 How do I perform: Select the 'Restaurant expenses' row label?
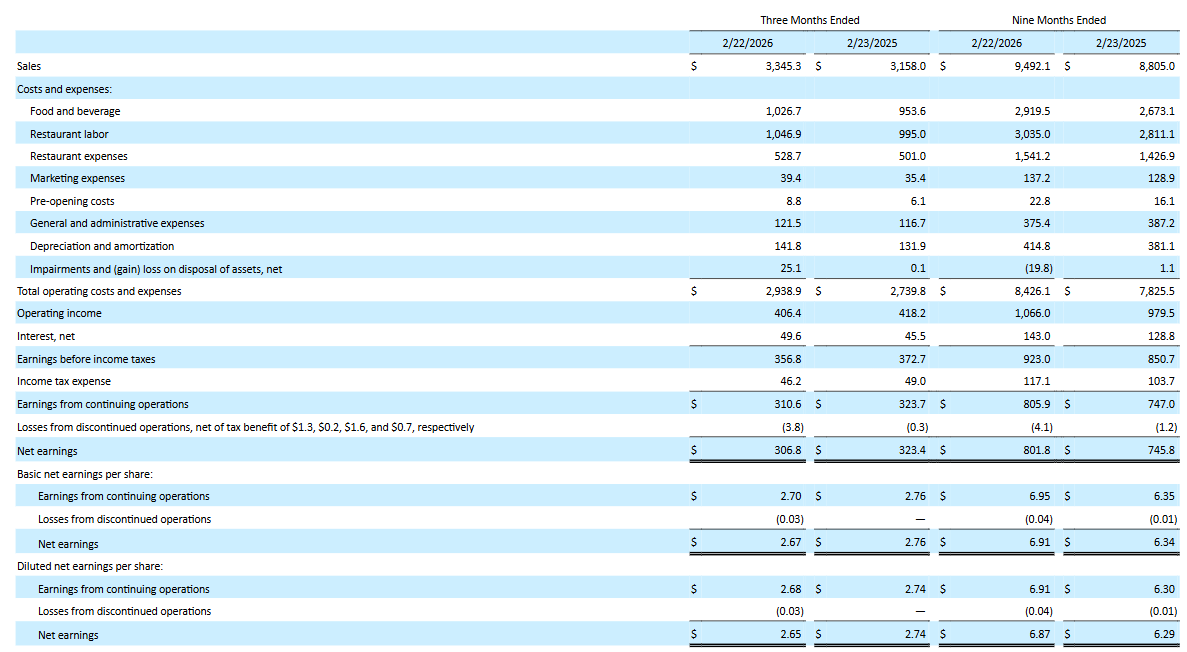point(79,156)
